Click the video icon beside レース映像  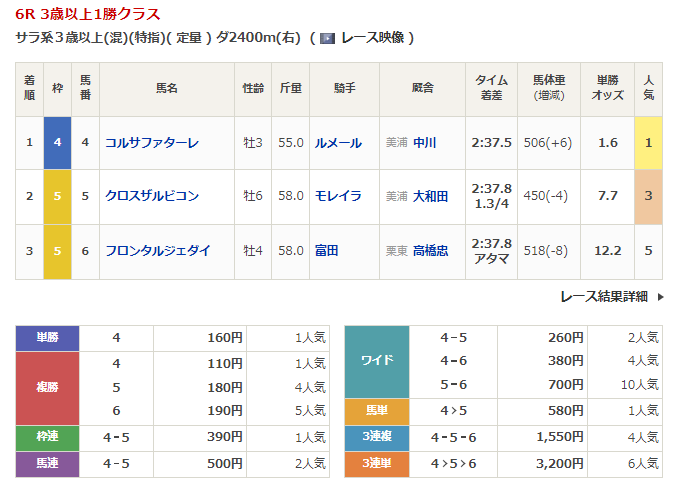click(327, 38)
